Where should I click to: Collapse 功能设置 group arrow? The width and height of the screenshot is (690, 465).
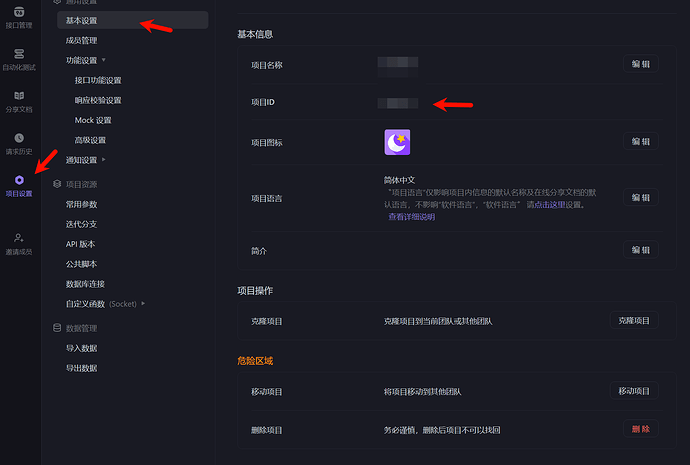pos(104,60)
